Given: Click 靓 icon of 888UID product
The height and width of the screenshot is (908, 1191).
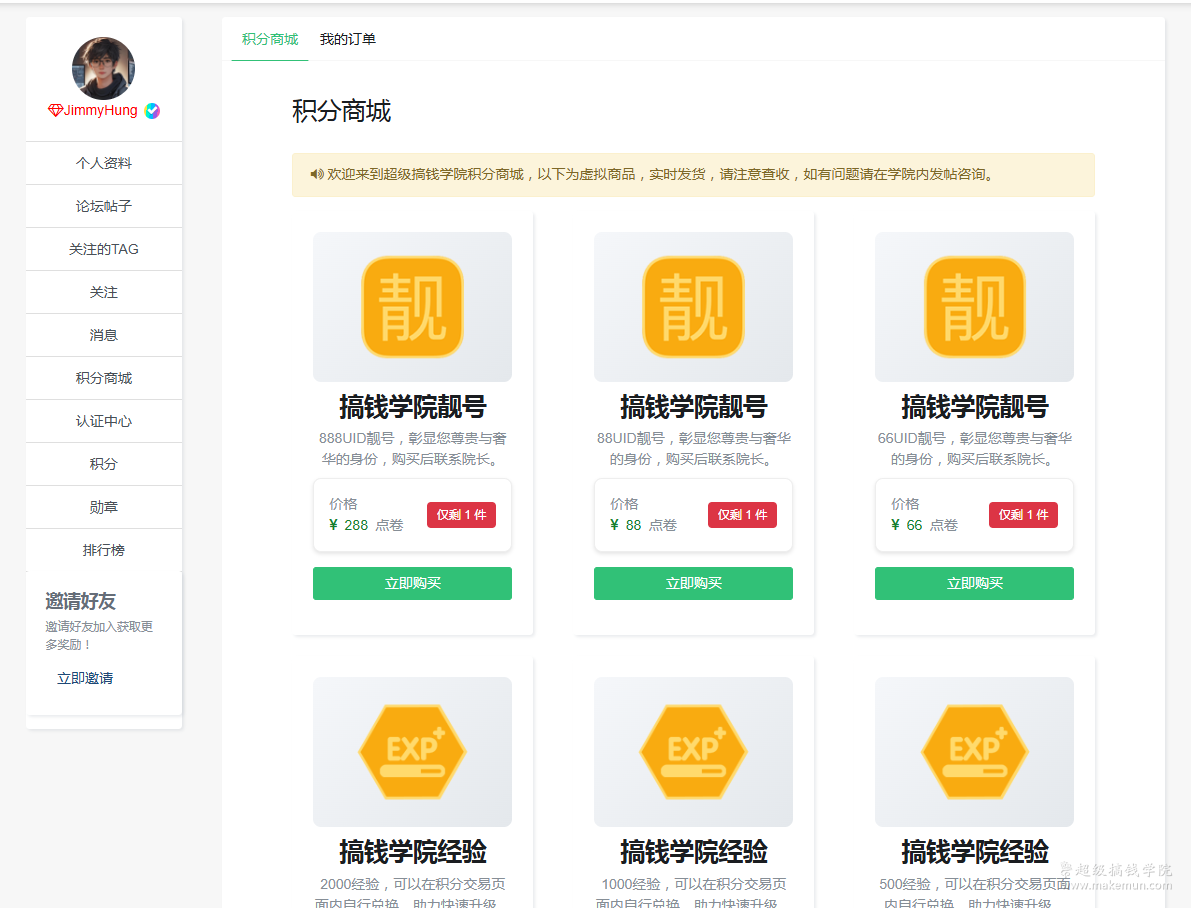Looking at the screenshot, I should pos(412,307).
